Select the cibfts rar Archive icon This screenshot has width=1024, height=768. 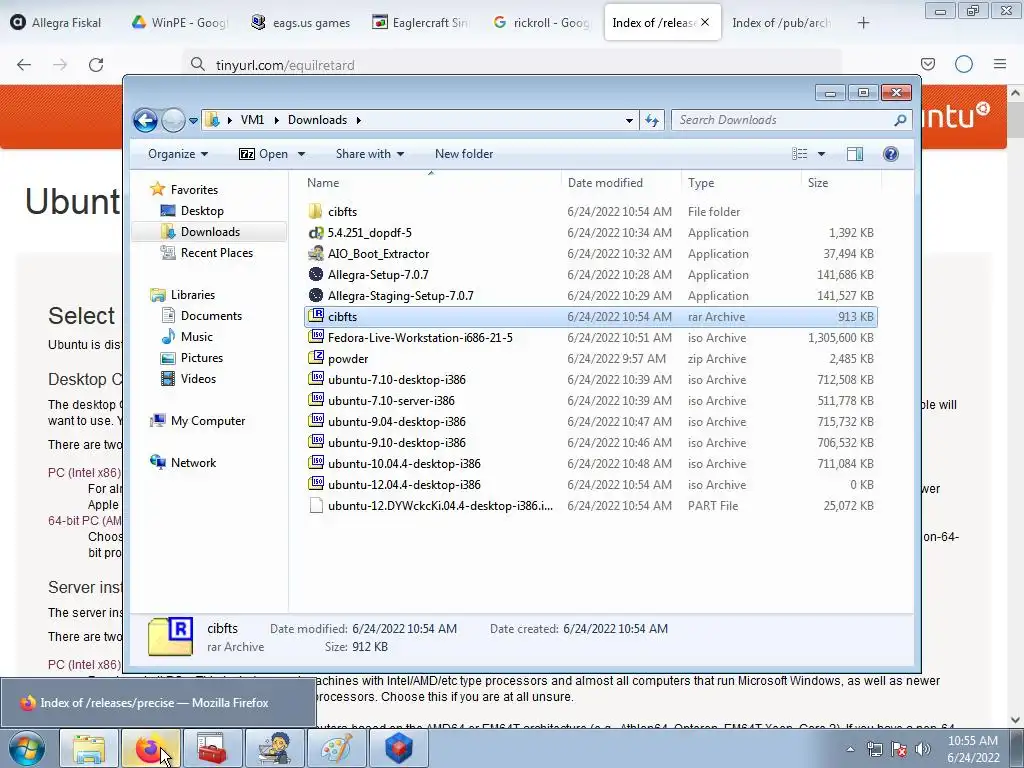point(315,316)
